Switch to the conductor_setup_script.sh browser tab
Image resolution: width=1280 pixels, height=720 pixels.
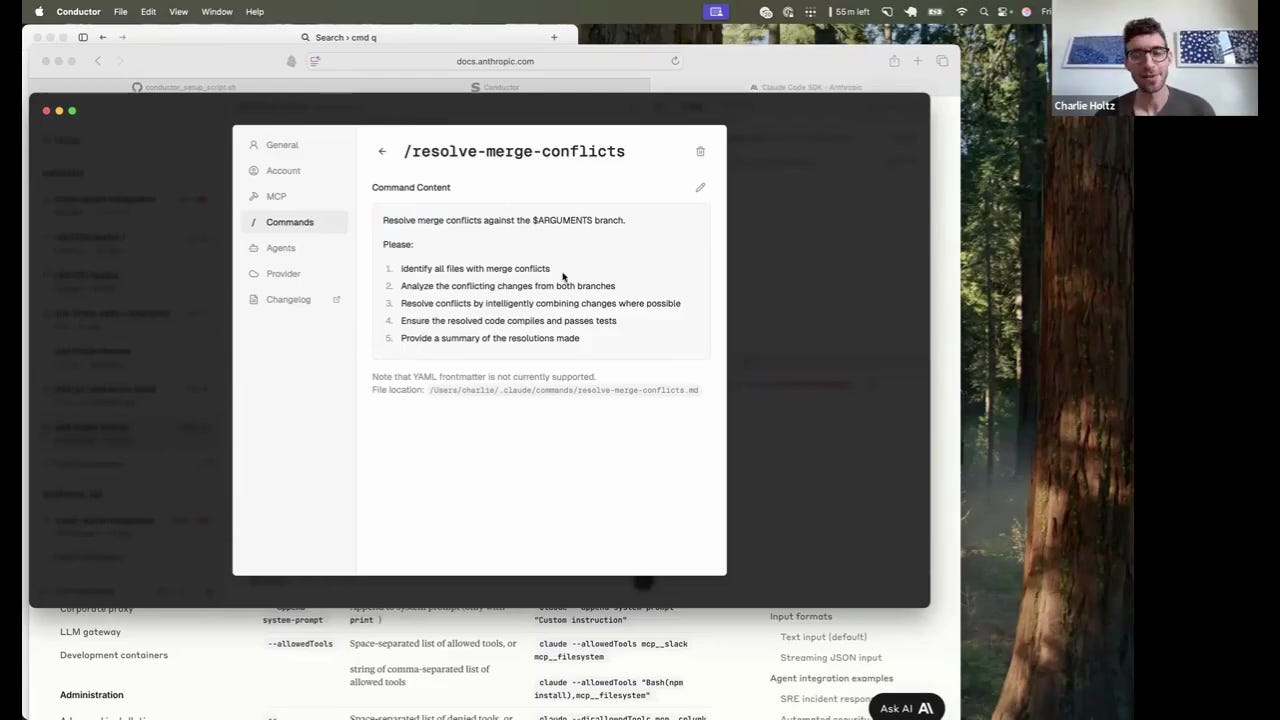pos(185,87)
